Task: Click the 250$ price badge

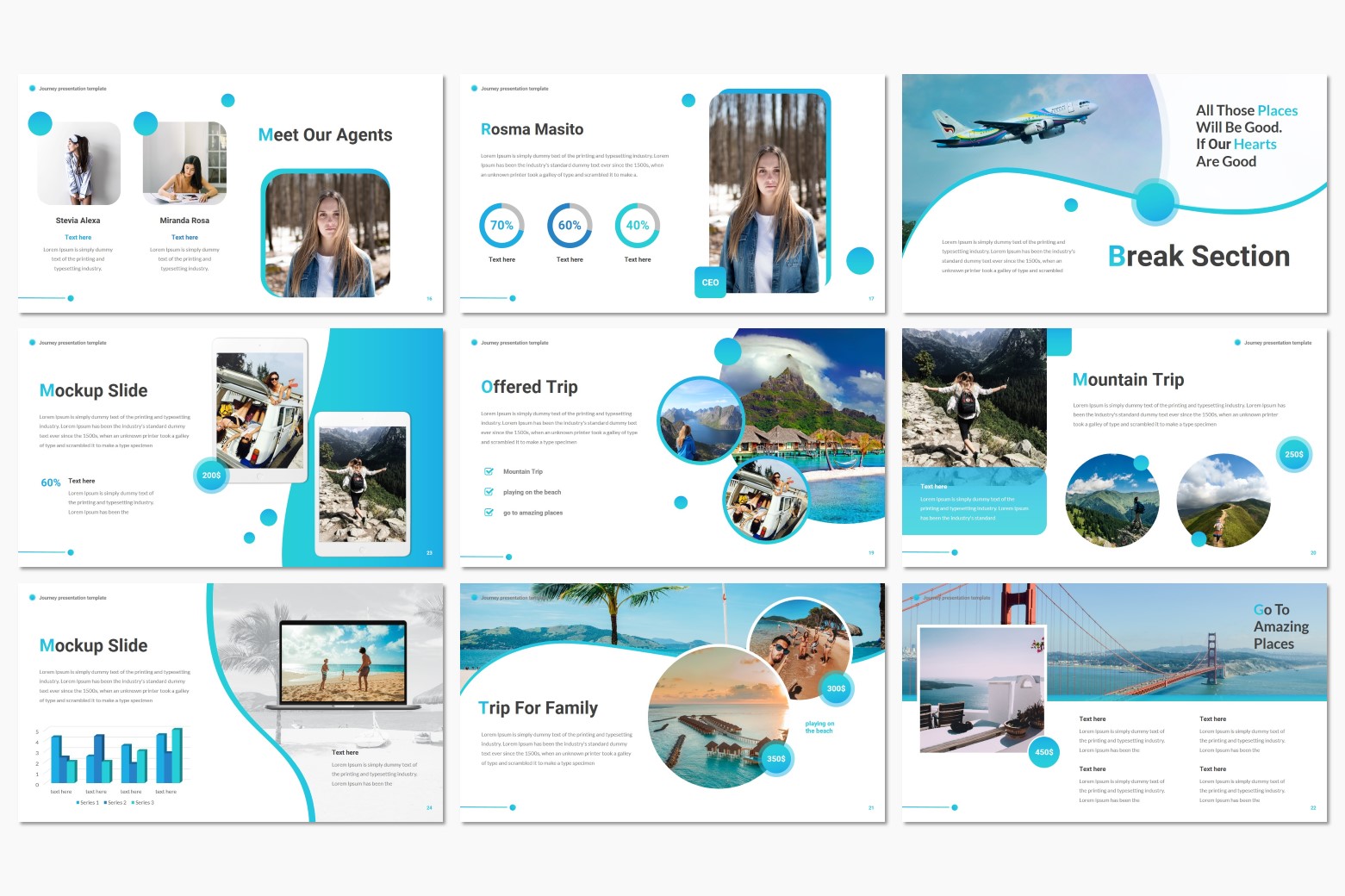Action: coord(1294,454)
